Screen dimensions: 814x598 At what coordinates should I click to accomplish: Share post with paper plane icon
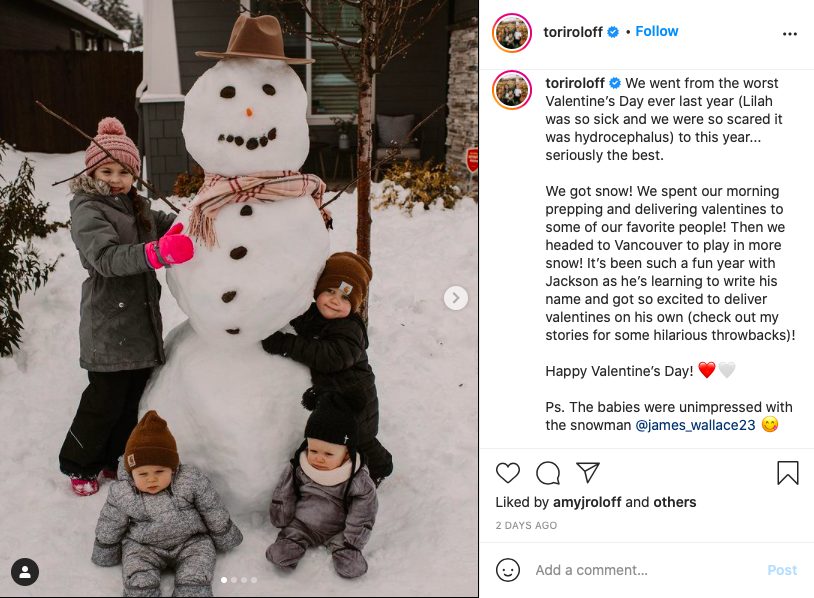coord(588,472)
